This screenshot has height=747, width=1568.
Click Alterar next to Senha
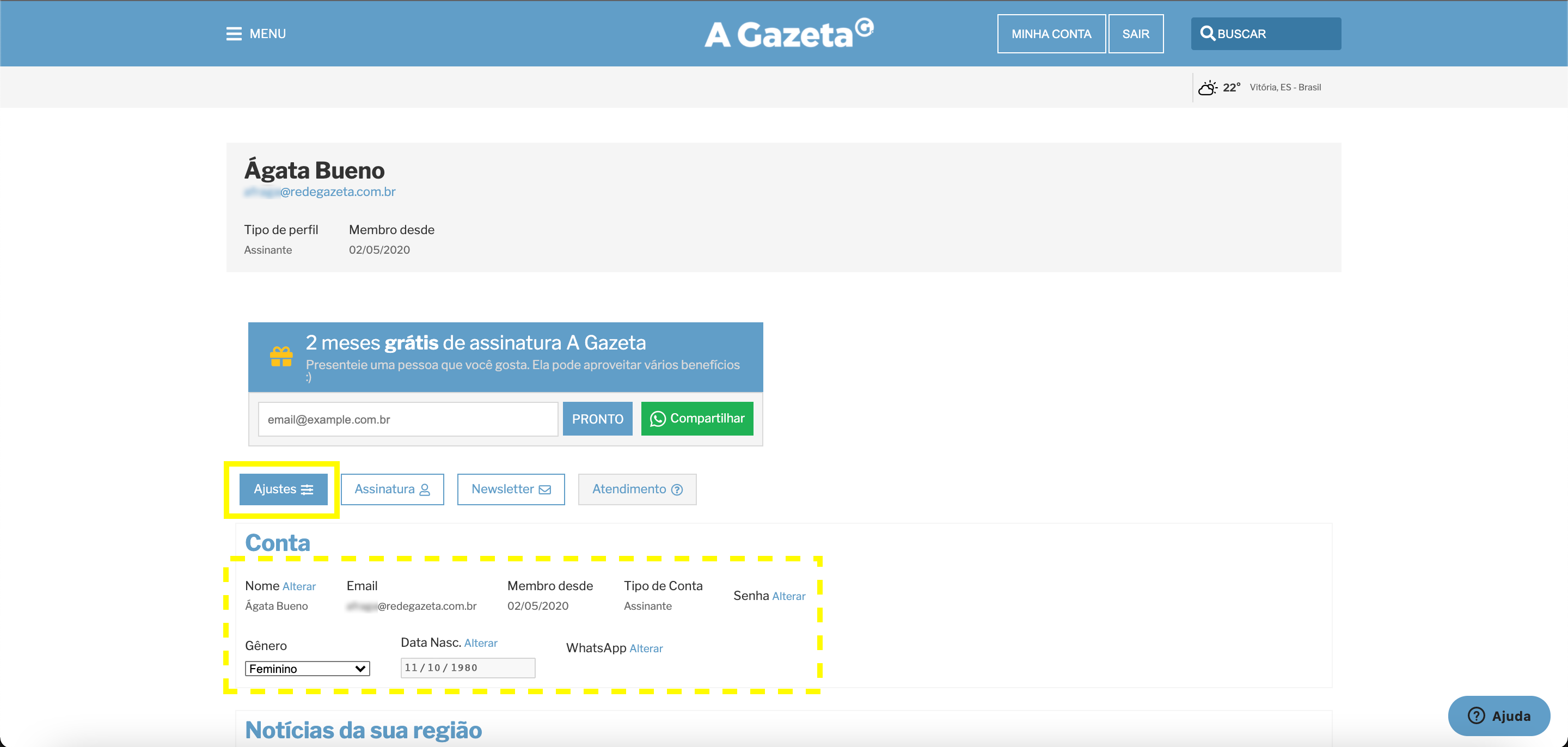[x=789, y=596]
